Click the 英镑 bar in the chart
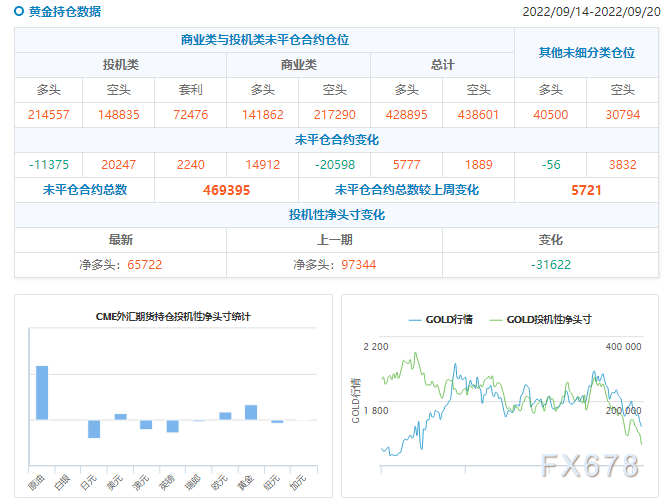This screenshot has width=669, height=501. click(172, 426)
